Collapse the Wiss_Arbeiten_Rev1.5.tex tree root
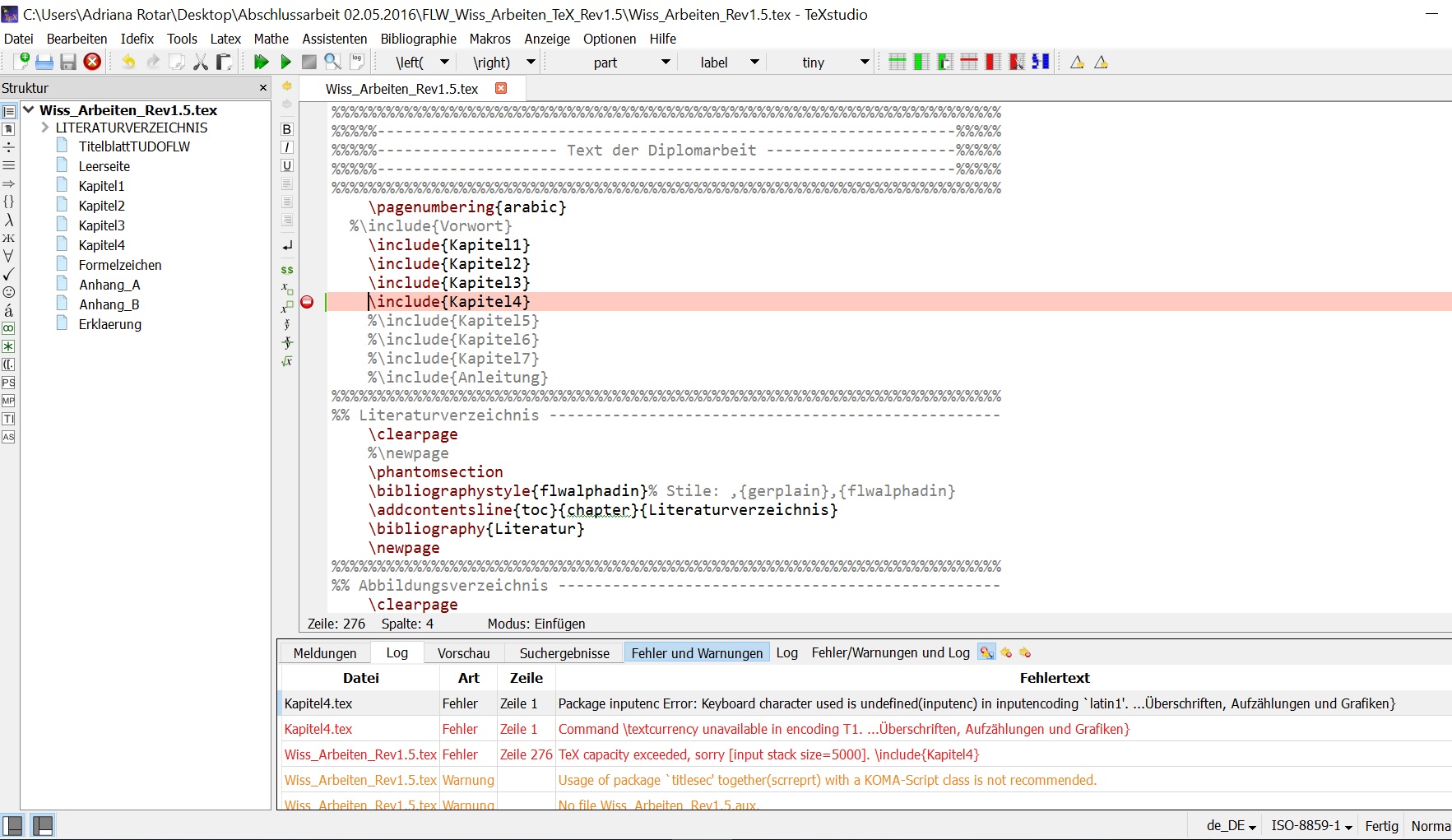1452x840 pixels. (28, 109)
